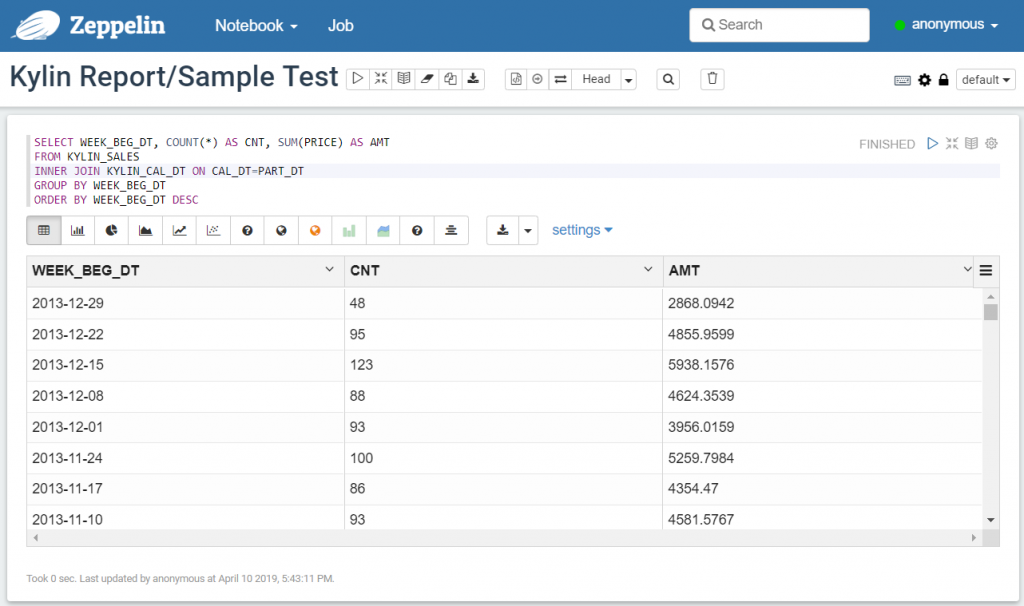Select the scatter chart visualization

coord(214,230)
